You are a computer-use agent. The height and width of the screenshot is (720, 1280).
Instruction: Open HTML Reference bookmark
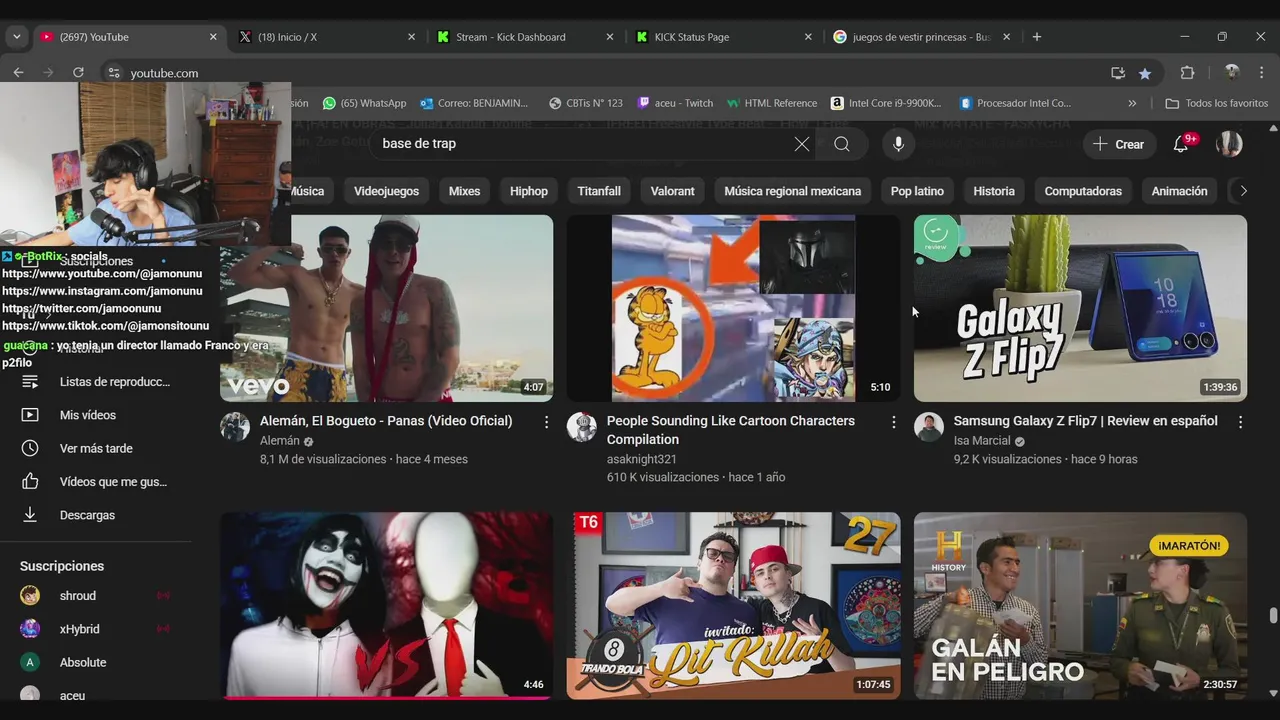click(772, 103)
